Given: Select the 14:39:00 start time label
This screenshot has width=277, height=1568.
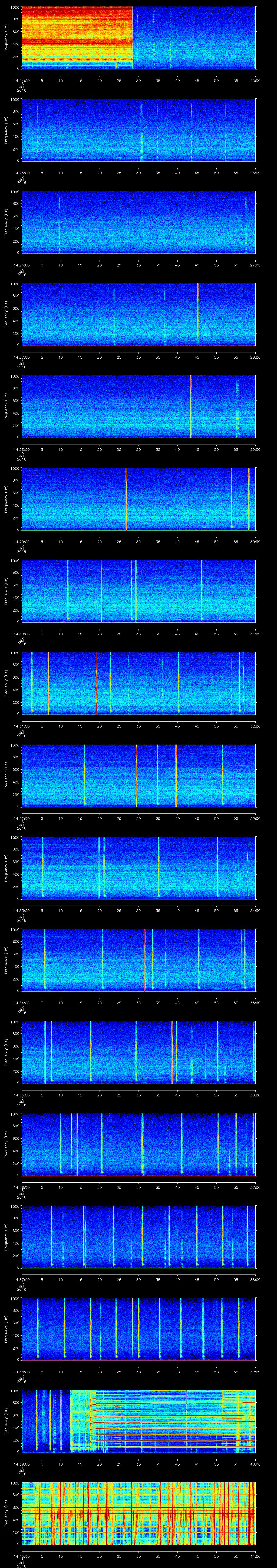Looking at the screenshot, I should (22, 1464).
